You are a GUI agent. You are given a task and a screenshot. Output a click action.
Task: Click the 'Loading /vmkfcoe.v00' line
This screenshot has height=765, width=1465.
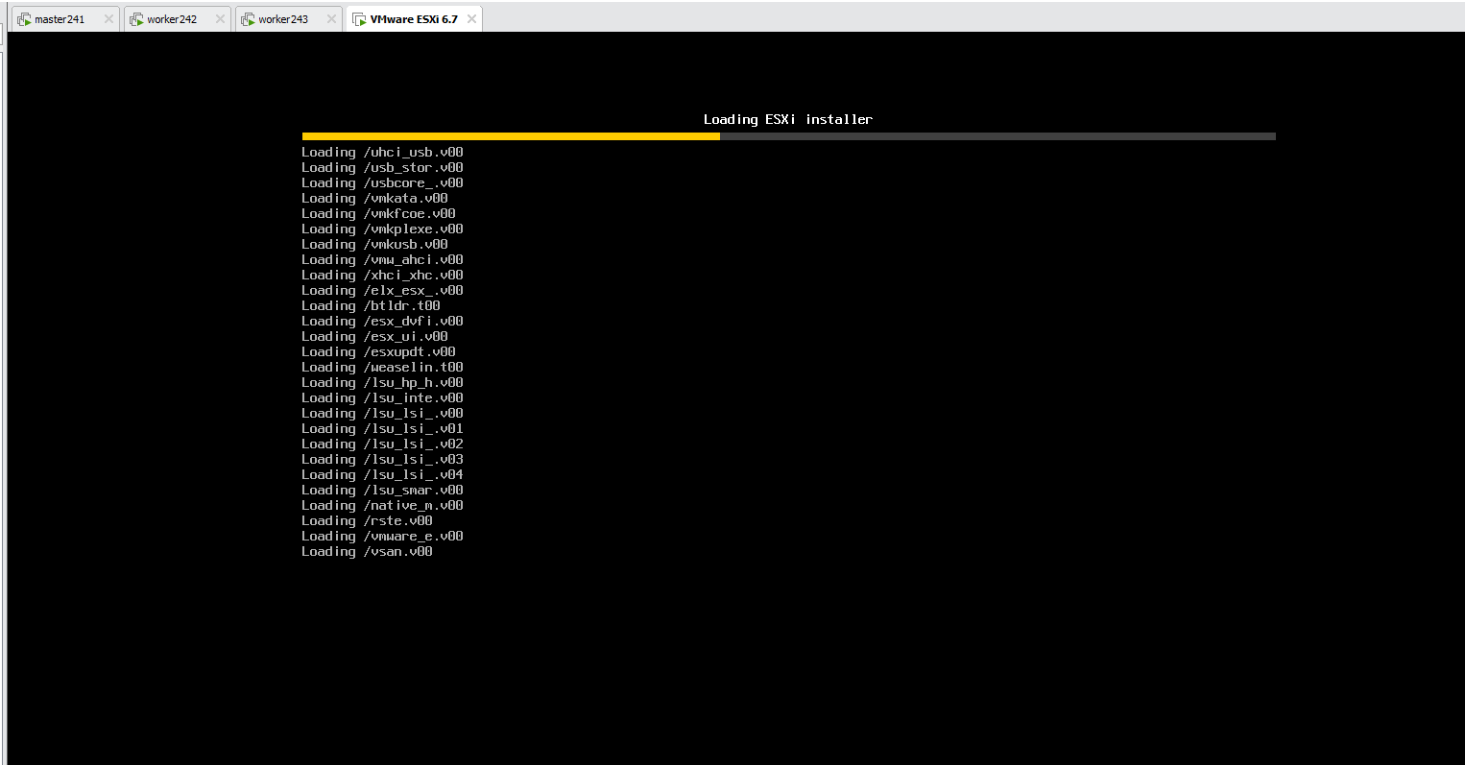tap(378, 213)
